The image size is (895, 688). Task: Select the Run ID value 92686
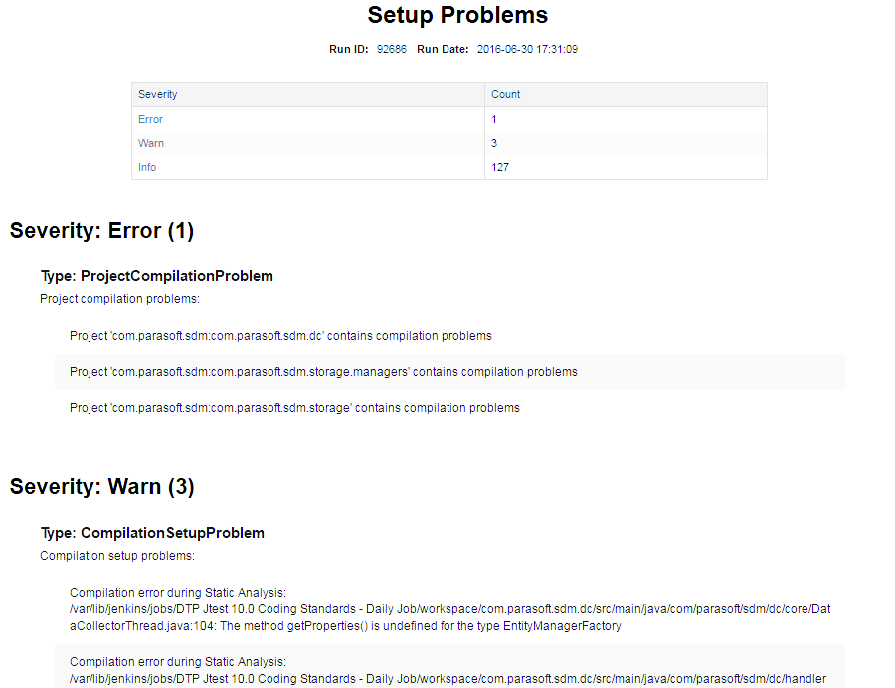point(392,49)
